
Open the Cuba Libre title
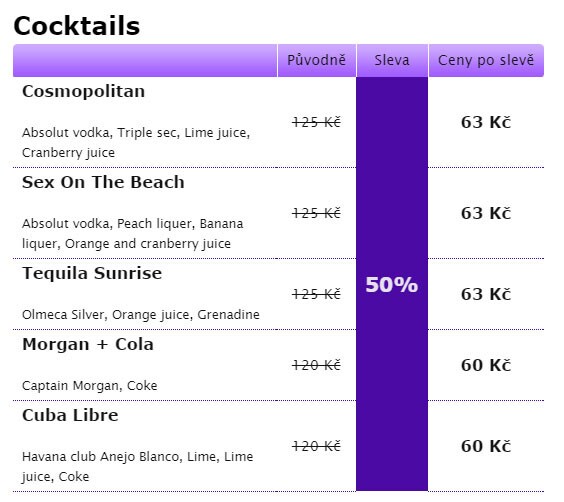[x=70, y=415]
